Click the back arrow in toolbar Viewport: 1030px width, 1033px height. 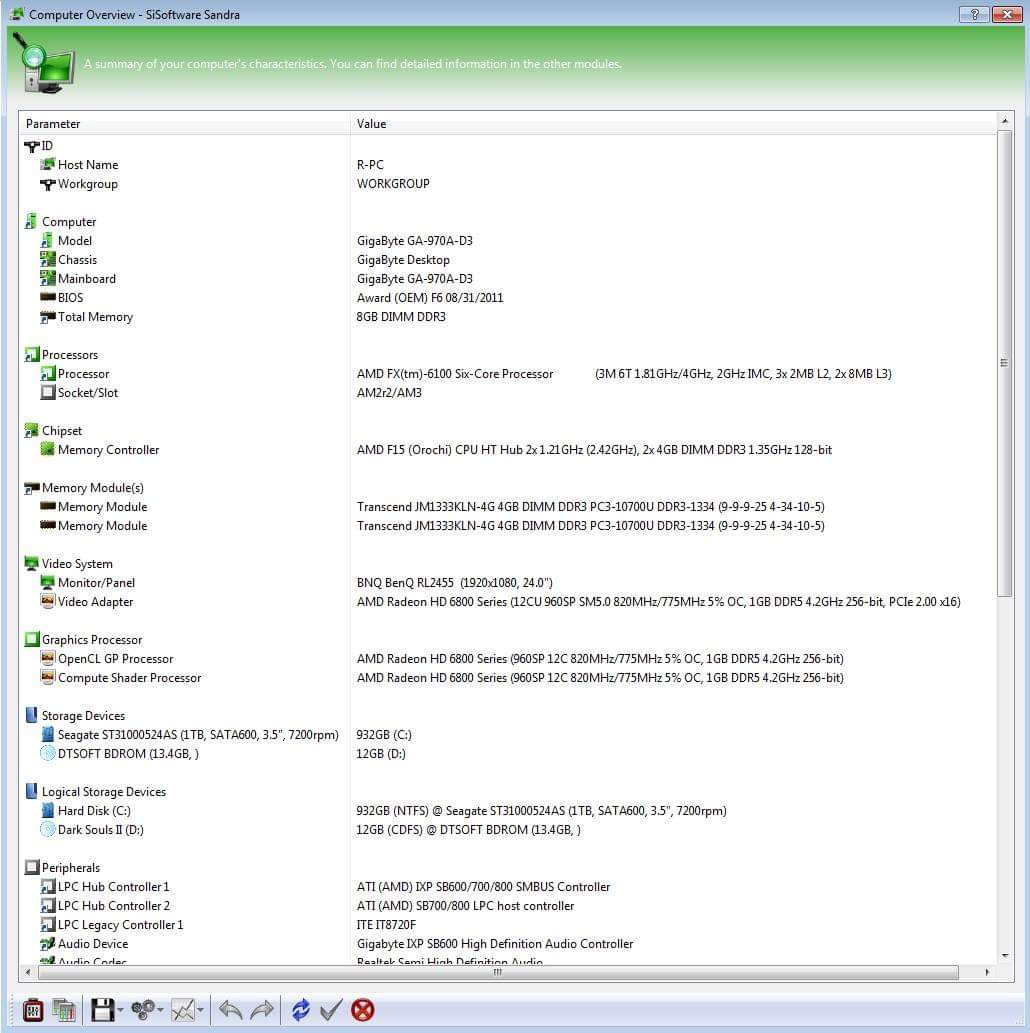point(231,1010)
